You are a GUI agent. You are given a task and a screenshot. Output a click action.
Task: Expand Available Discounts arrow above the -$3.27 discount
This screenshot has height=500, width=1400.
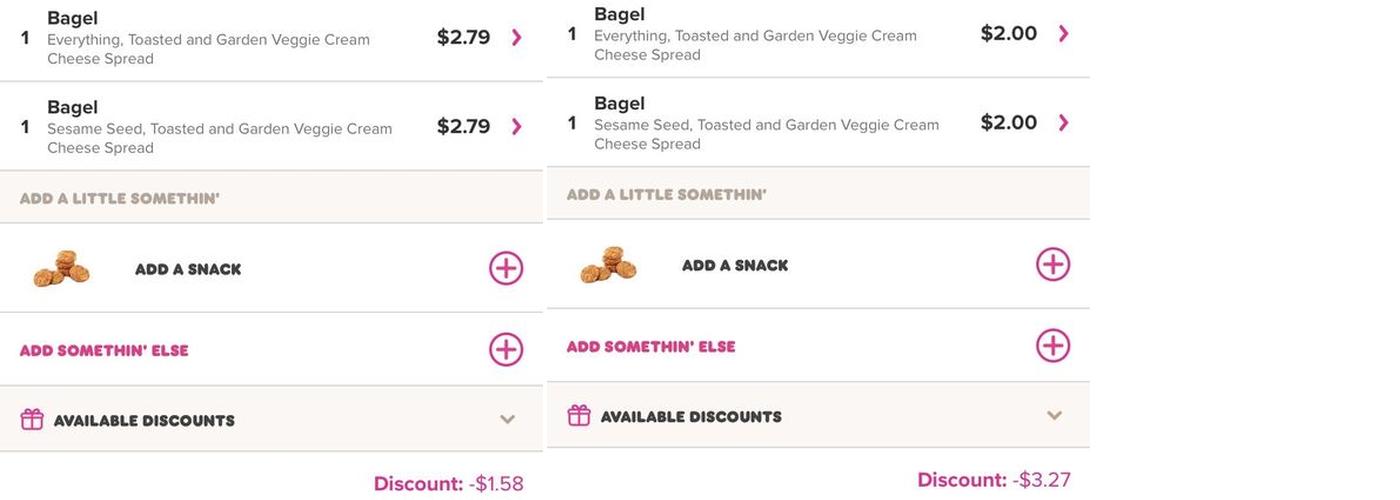coord(1054,416)
